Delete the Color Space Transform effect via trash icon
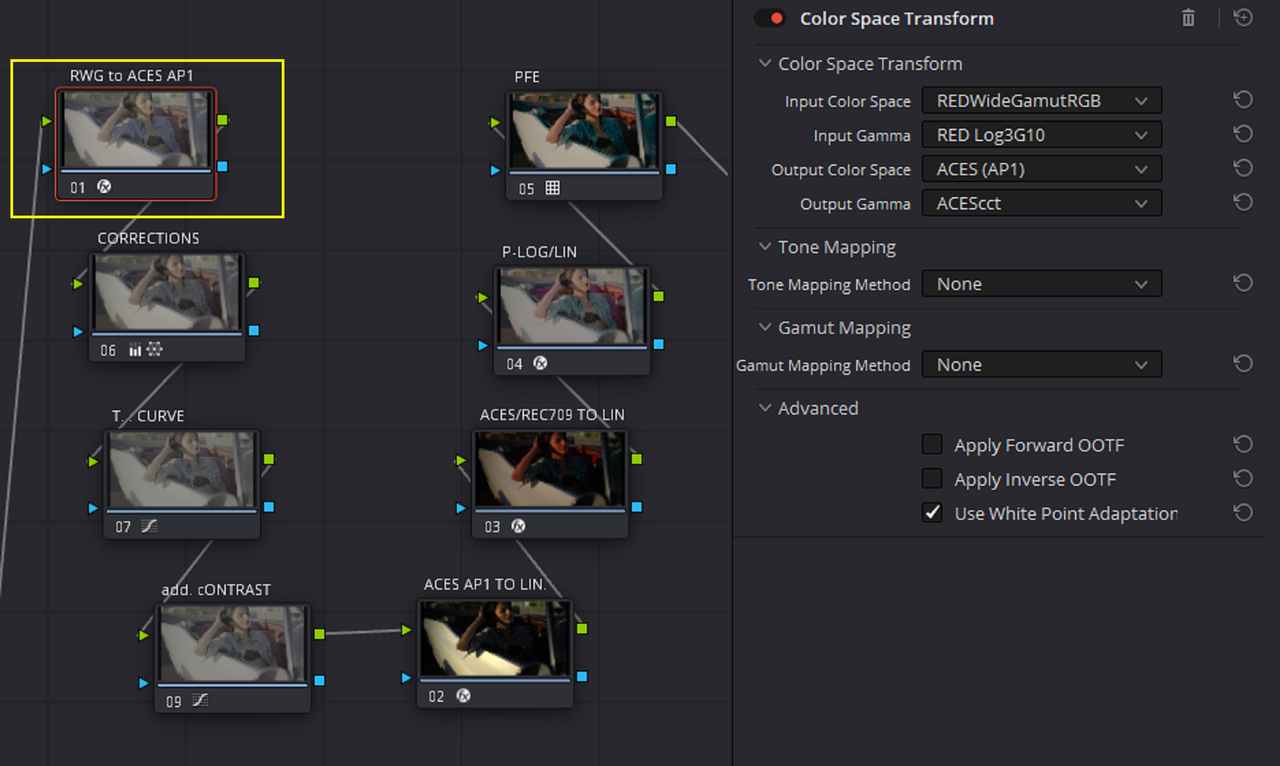 (x=1188, y=18)
